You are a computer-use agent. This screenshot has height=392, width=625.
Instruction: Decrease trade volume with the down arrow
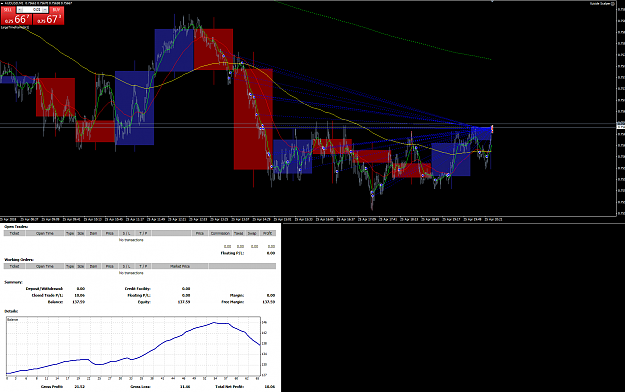(20, 10)
